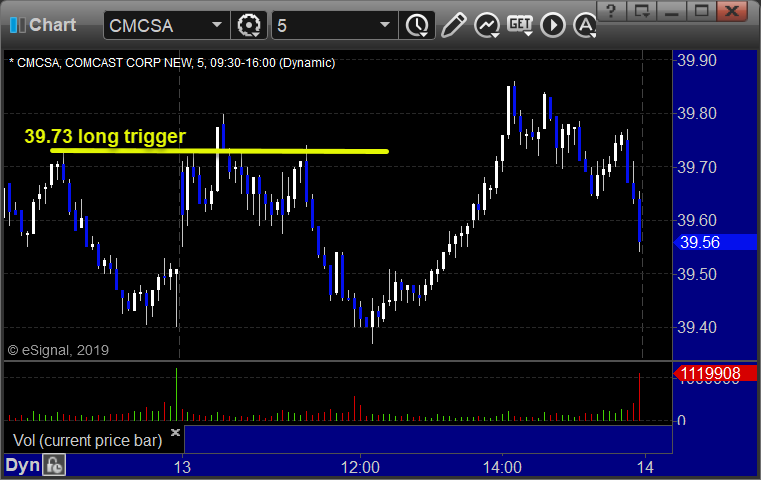Screen dimensions: 761x480
Task: Click the 39.80 price axis label
Action: point(696,114)
